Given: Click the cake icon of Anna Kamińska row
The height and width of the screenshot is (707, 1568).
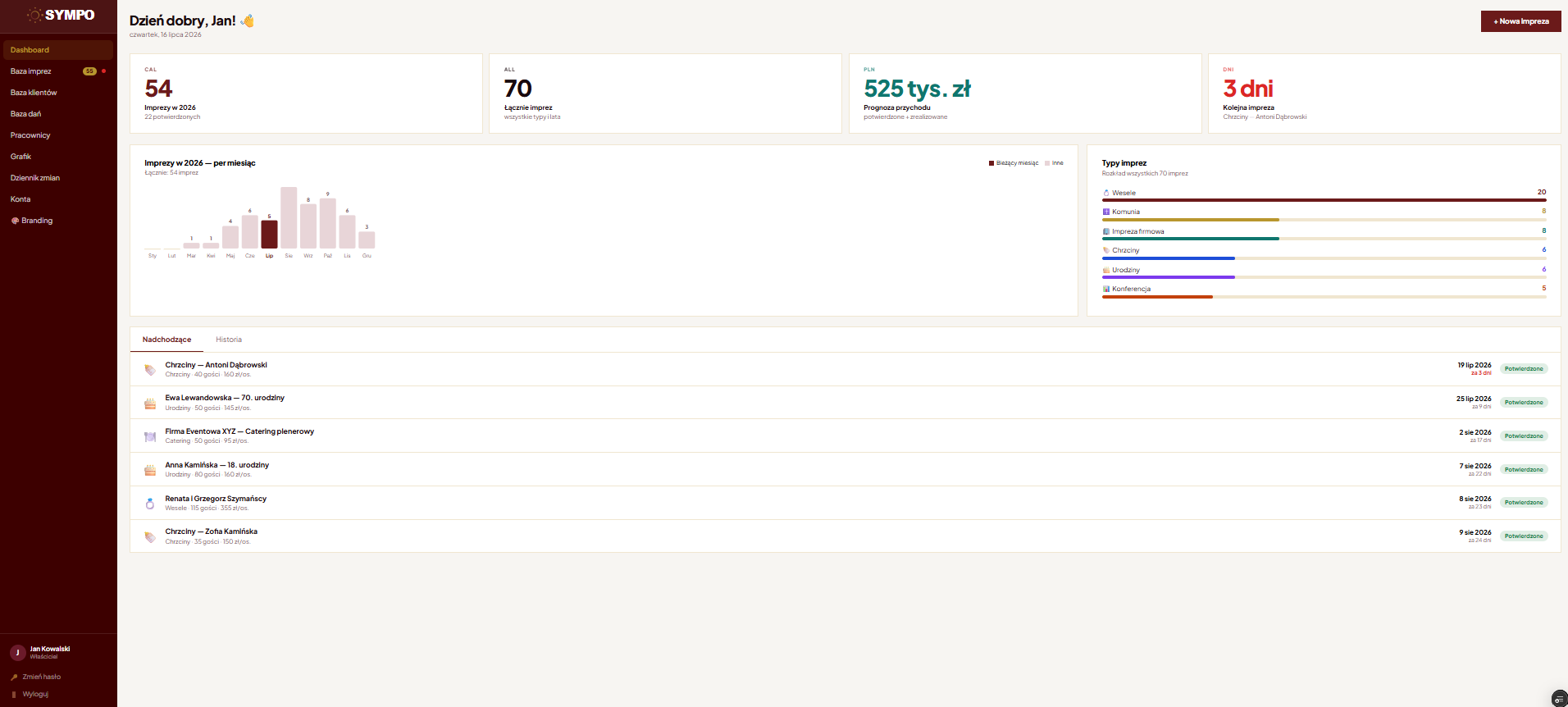Looking at the screenshot, I should pyautogui.click(x=150, y=470).
